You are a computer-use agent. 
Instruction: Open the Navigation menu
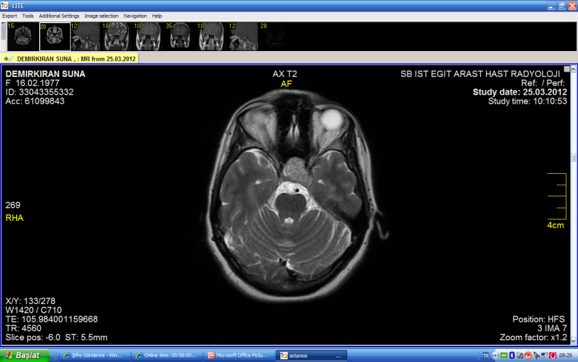(x=135, y=16)
